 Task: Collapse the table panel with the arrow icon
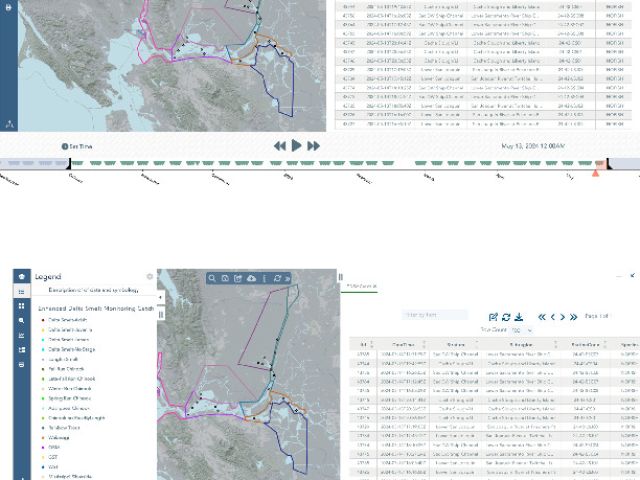pyautogui.click(x=632, y=276)
